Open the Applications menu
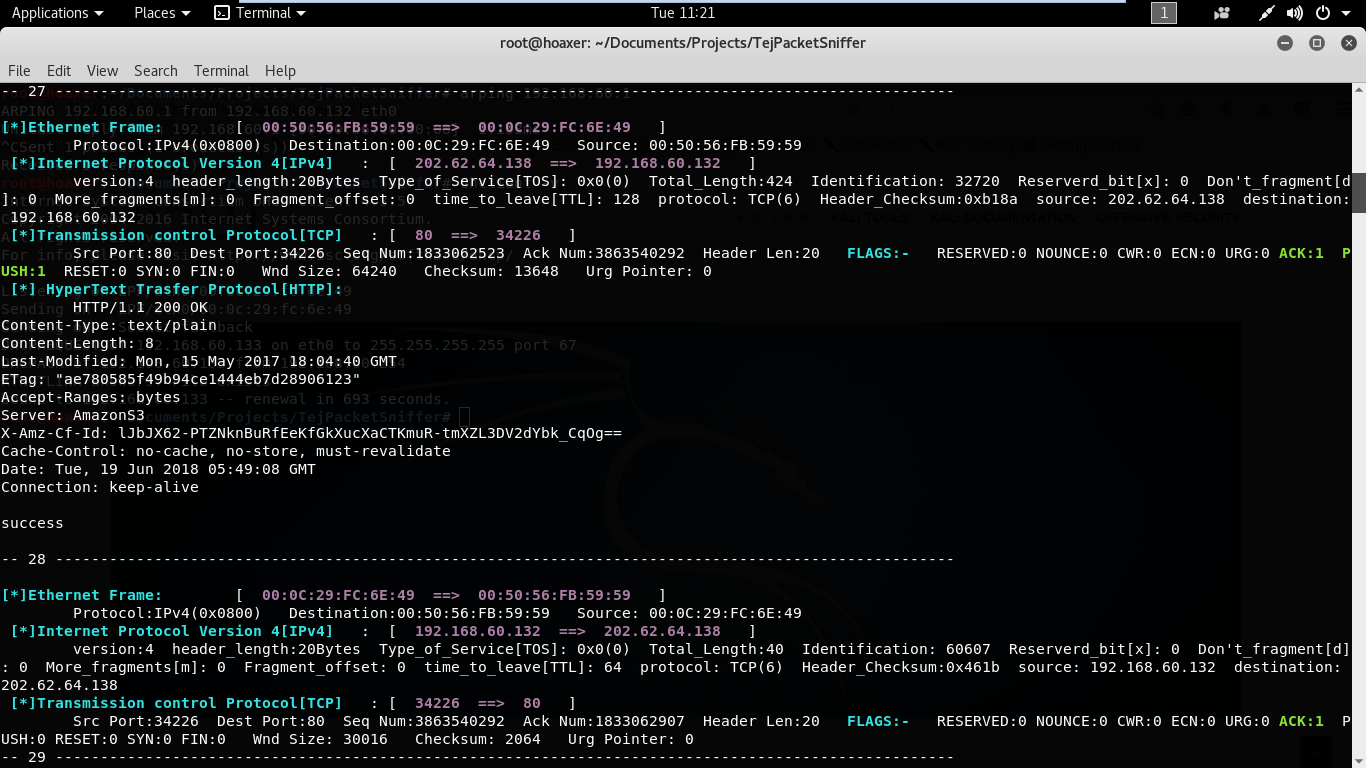 coord(57,13)
